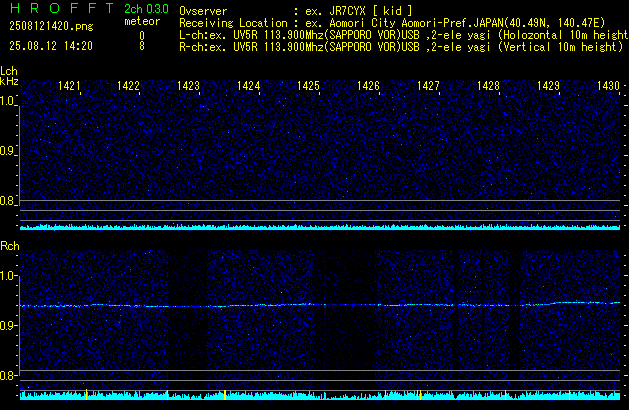The image size is (629, 410).
Task: Click the Rch yellow meteor marker just after 1429
Action: click(x=569, y=394)
